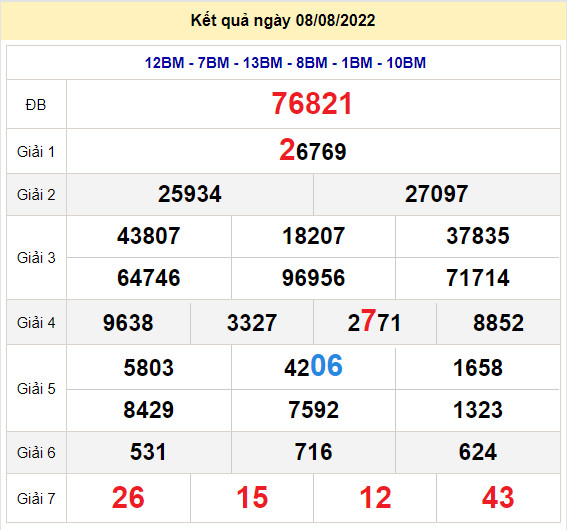567x530 pixels.
Task: Click the special prize number 76821
Action: (312, 104)
